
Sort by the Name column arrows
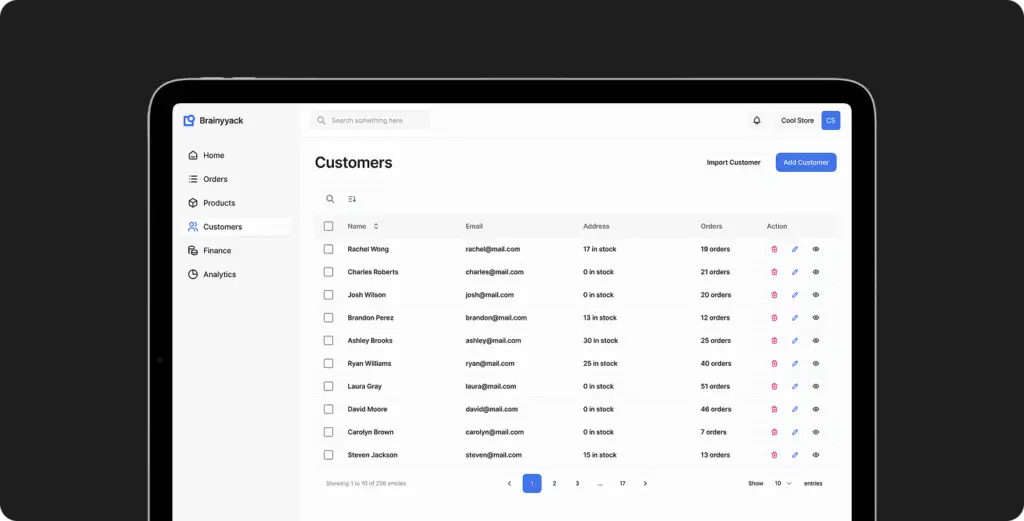(376, 226)
